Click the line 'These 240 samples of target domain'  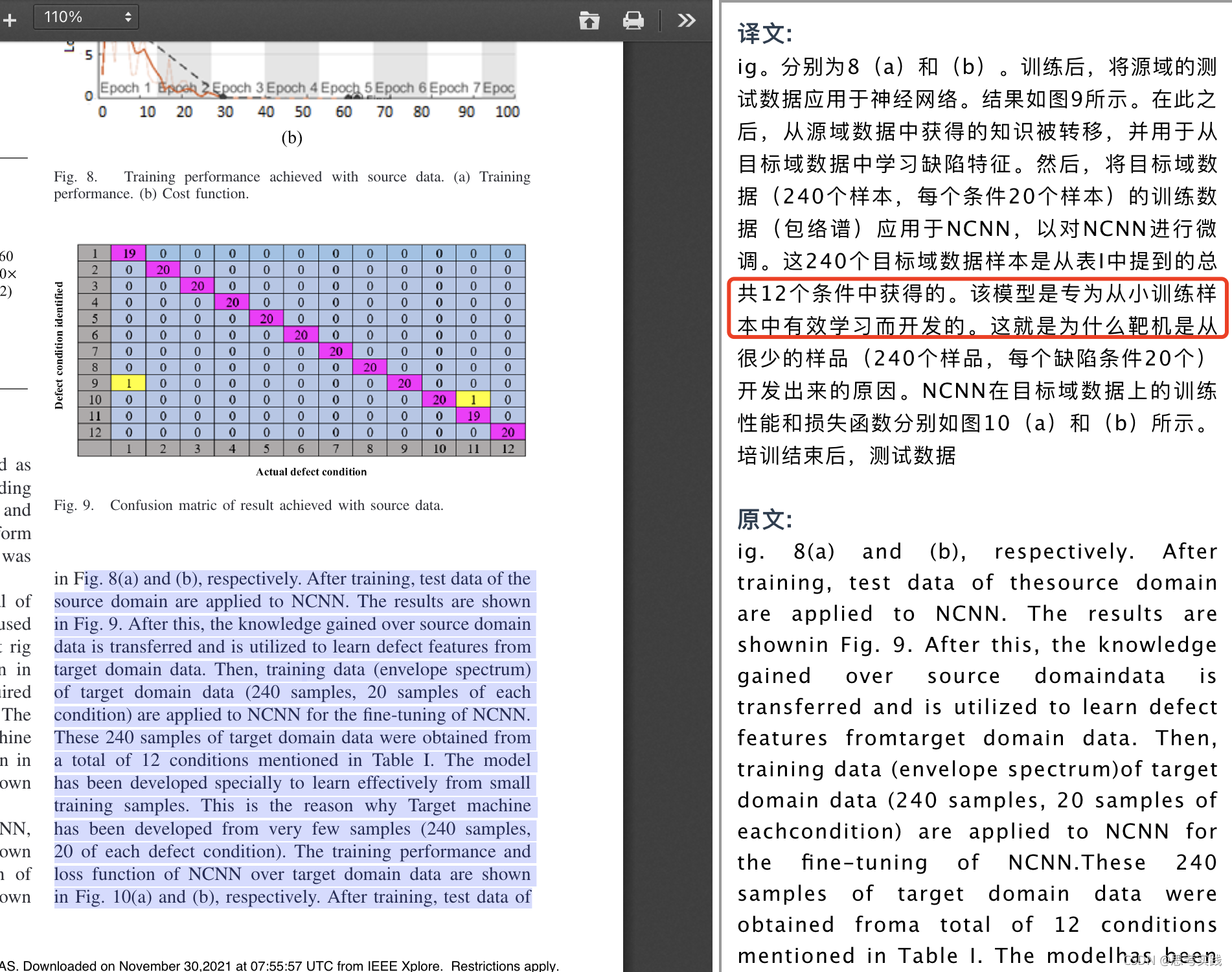(292, 737)
